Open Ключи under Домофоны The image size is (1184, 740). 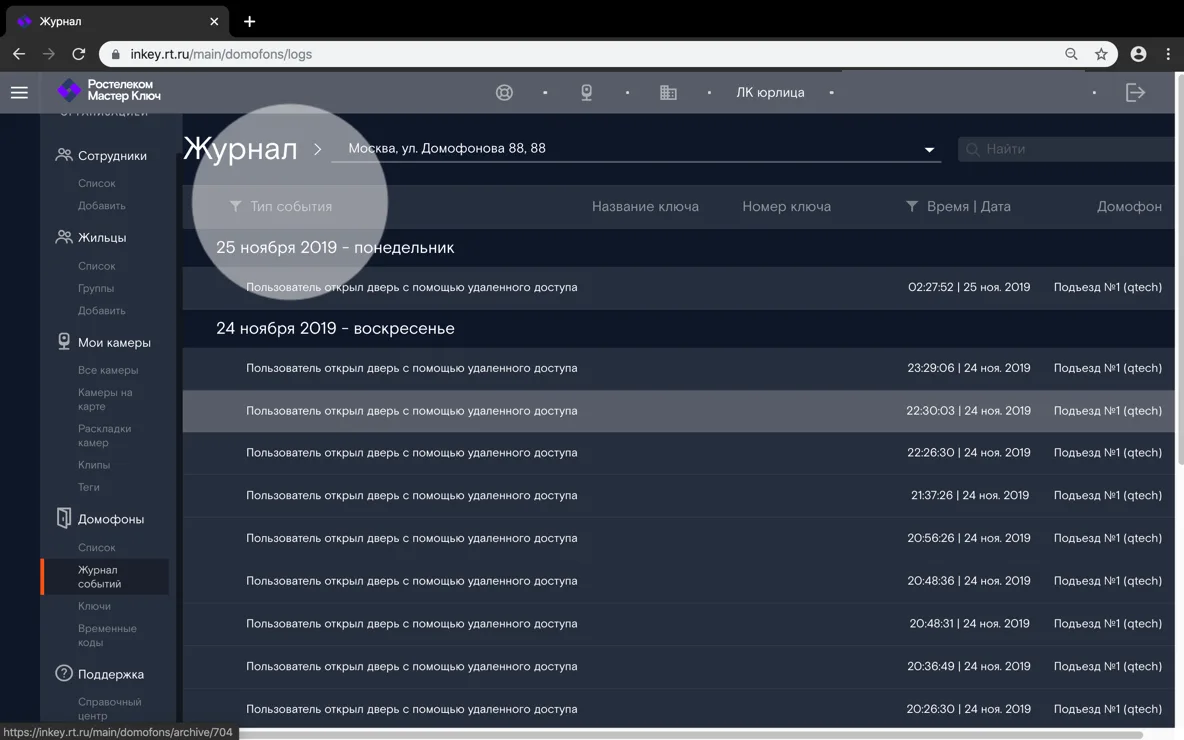(94, 606)
